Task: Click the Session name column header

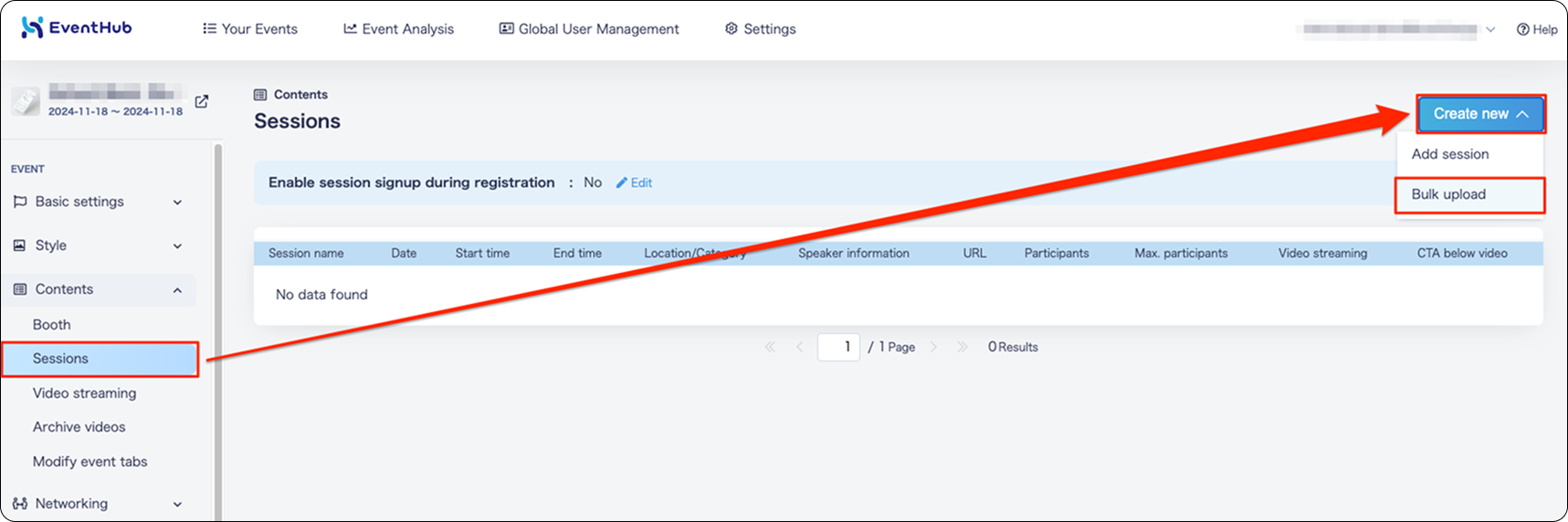Action: 306,254
